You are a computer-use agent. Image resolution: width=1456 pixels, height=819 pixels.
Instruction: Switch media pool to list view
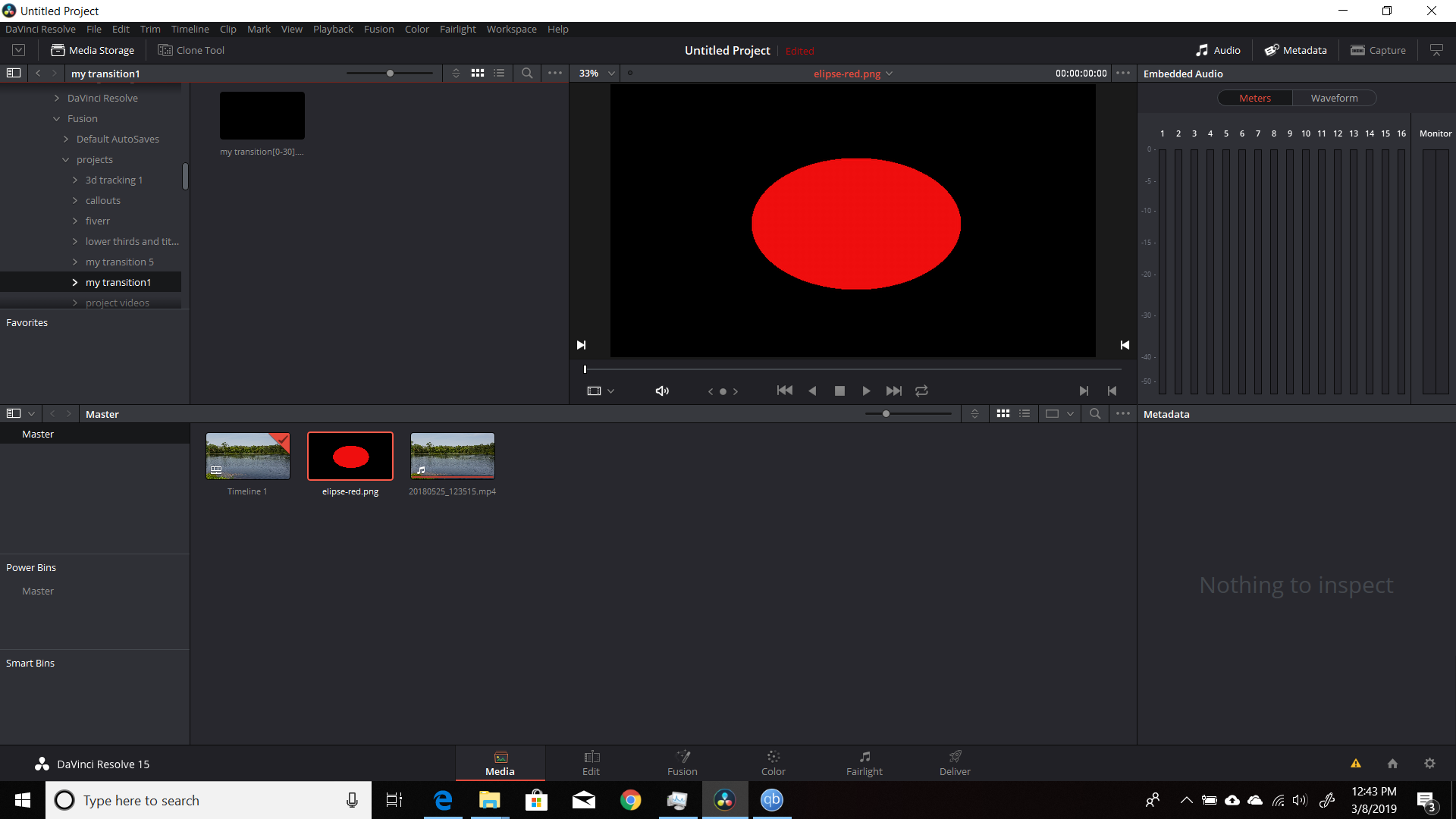[1025, 414]
